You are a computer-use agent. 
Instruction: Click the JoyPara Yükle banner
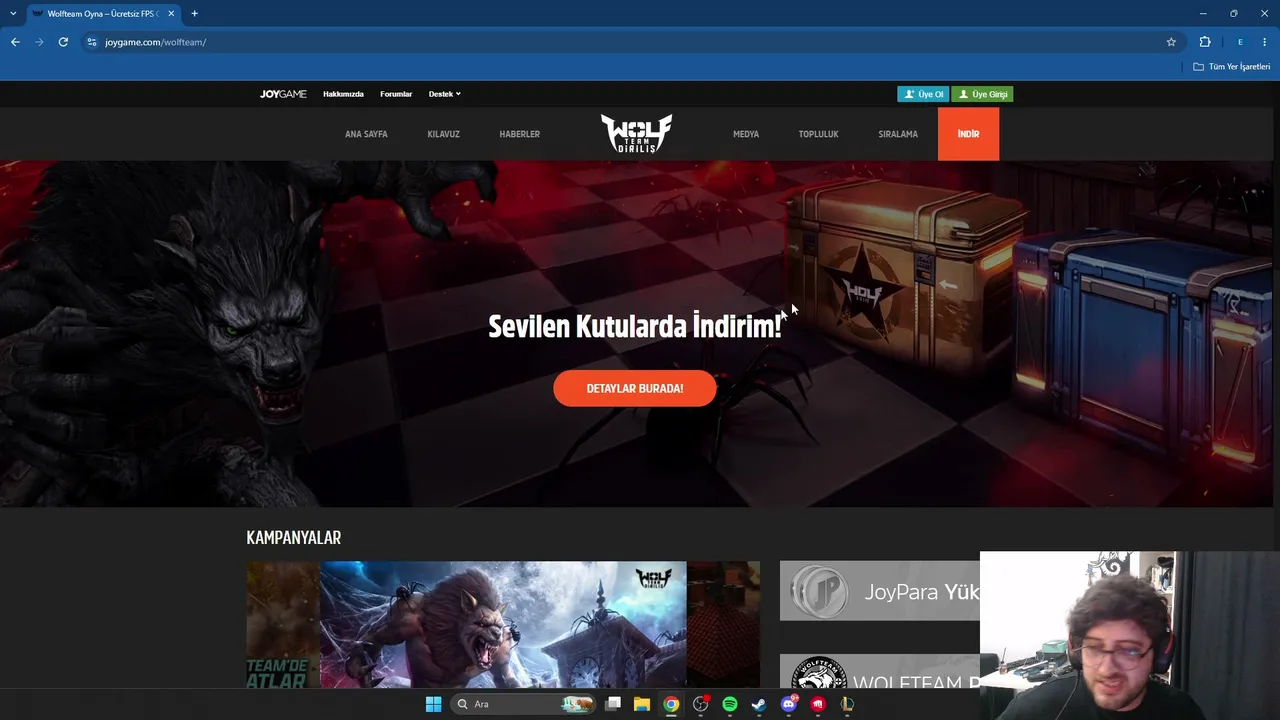tap(880, 591)
